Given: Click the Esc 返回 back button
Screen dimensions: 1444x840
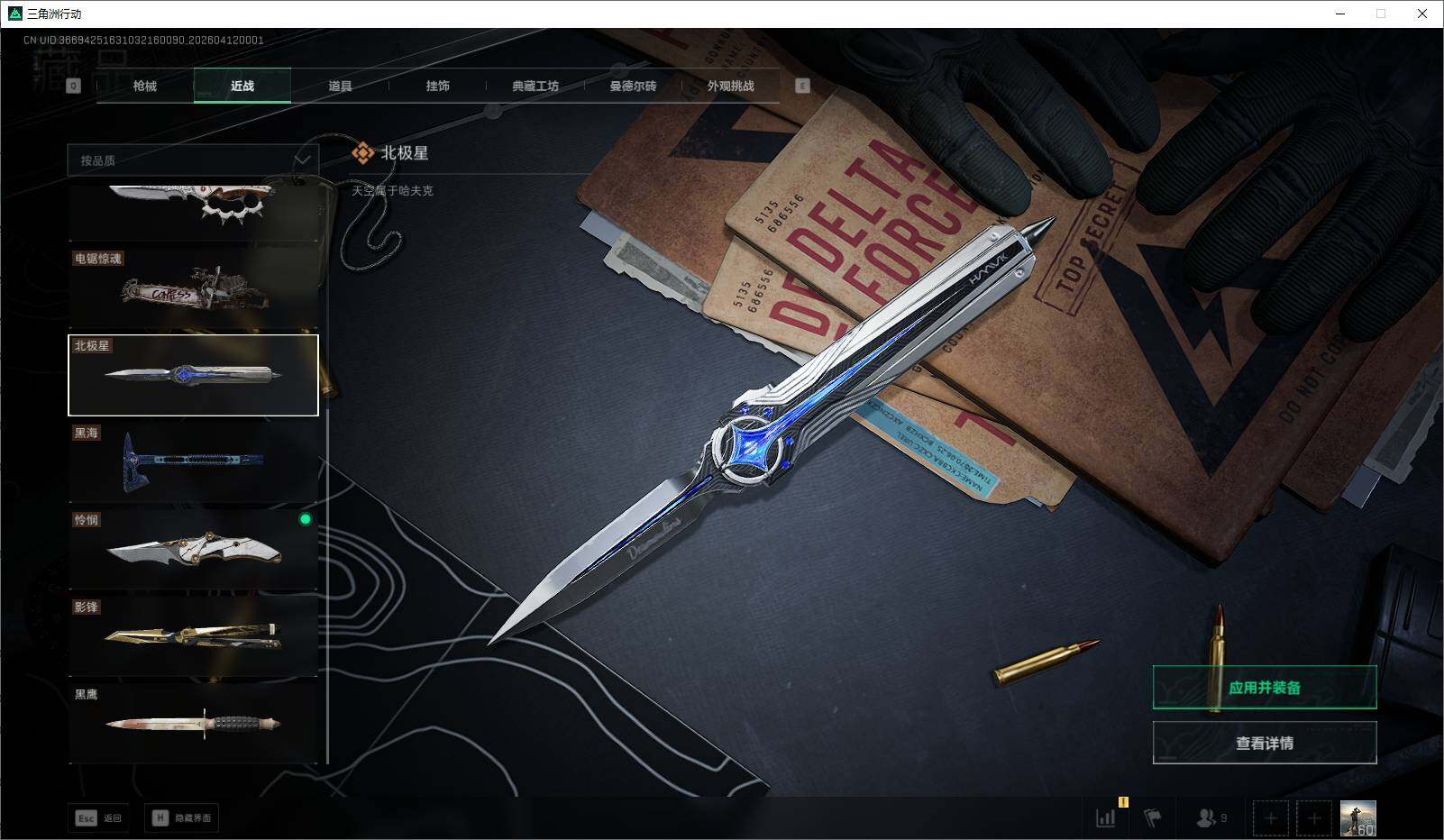Looking at the screenshot, I should click(98, 817).
